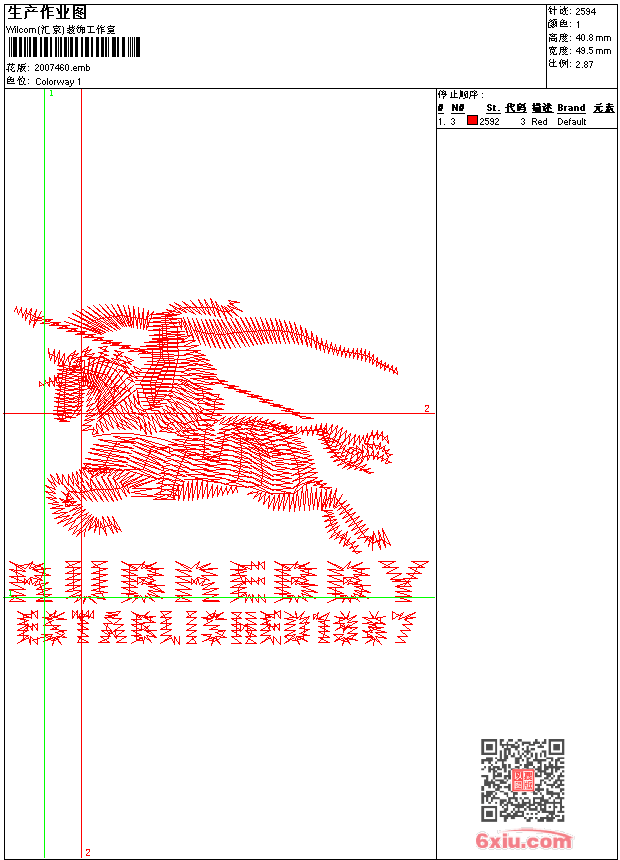
Task: Click the Brand column header
Action: point(571,108)
